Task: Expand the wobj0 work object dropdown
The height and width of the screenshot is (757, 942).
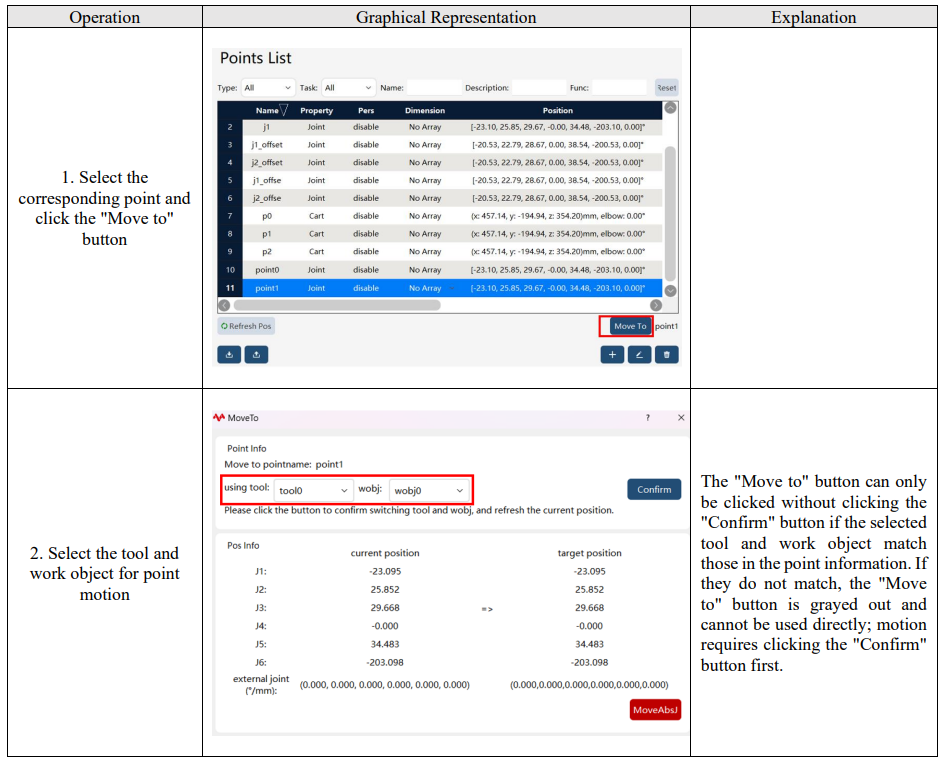Action: pos(429,490)
